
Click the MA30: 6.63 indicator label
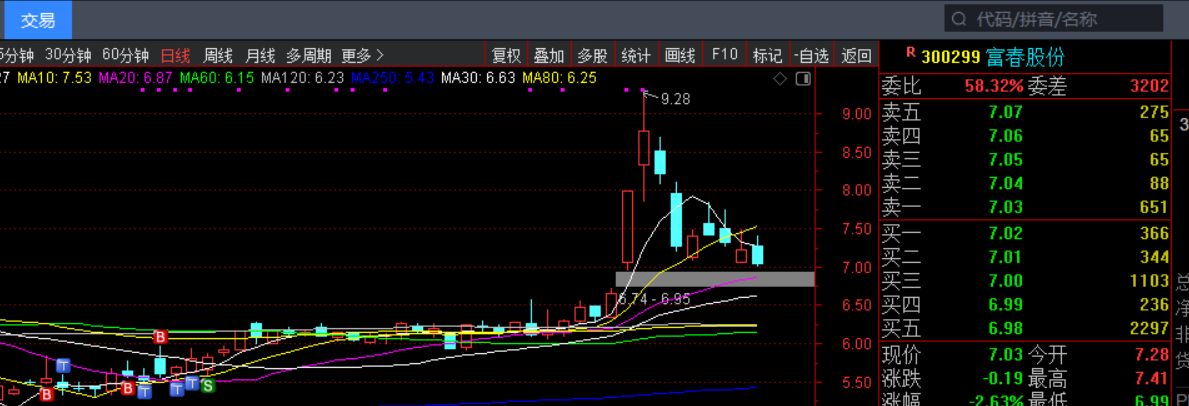click(x=478, y=77)
